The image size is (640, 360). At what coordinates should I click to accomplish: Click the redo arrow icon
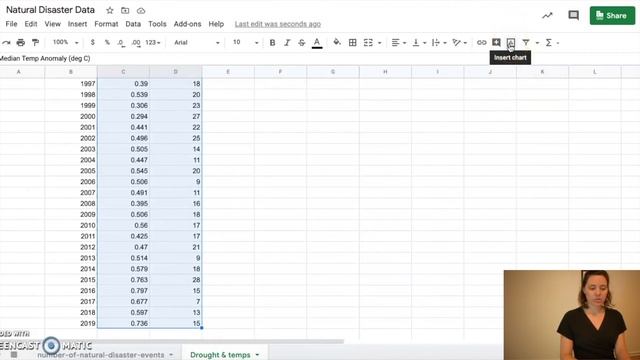(x=6, y=42)
